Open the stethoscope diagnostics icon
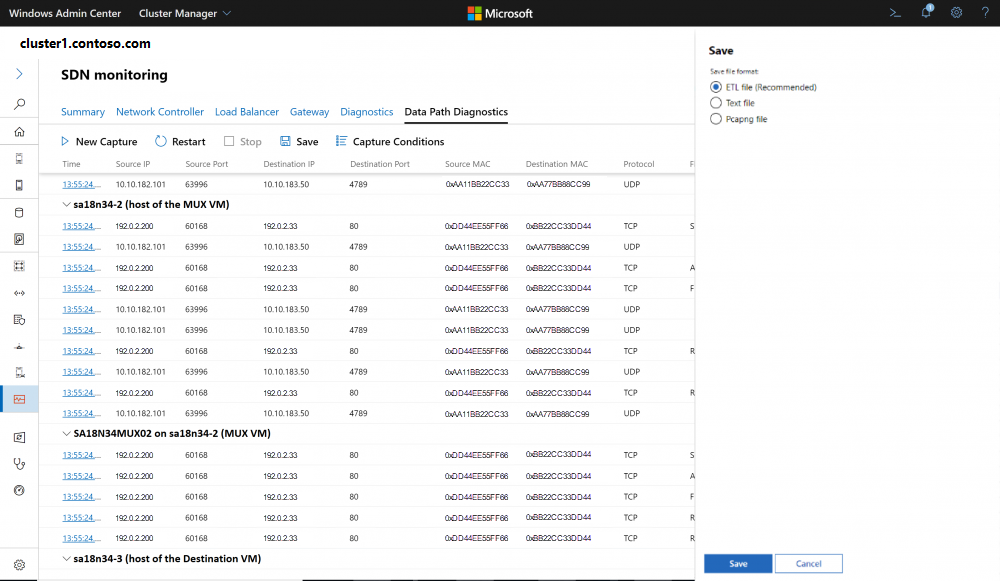Screen dimensions: 1000x581 [x=19, y=464]
